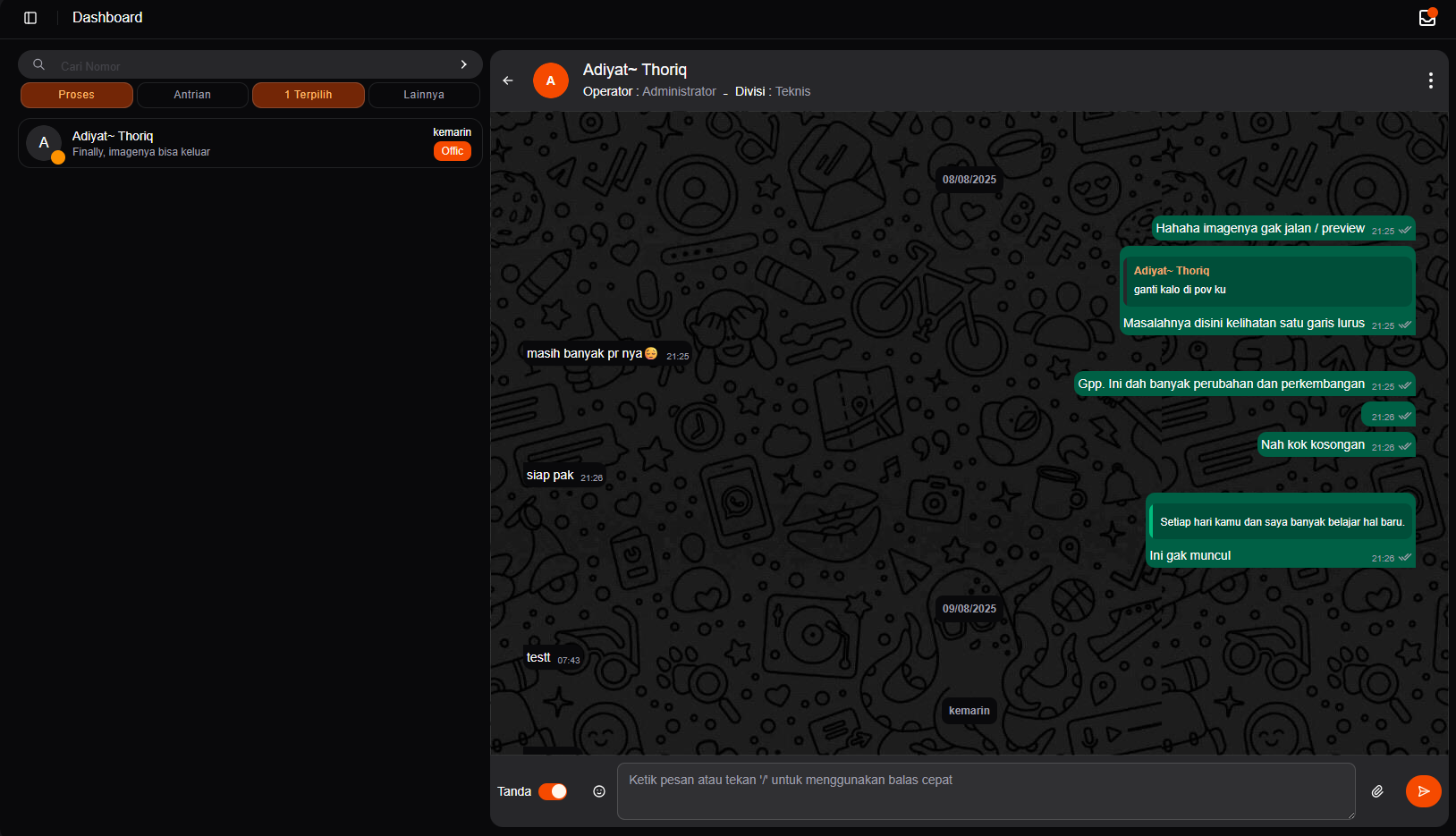
Task: Click the A avatar in the chat list
Action: pyautogui.click(x=44, y=143)
